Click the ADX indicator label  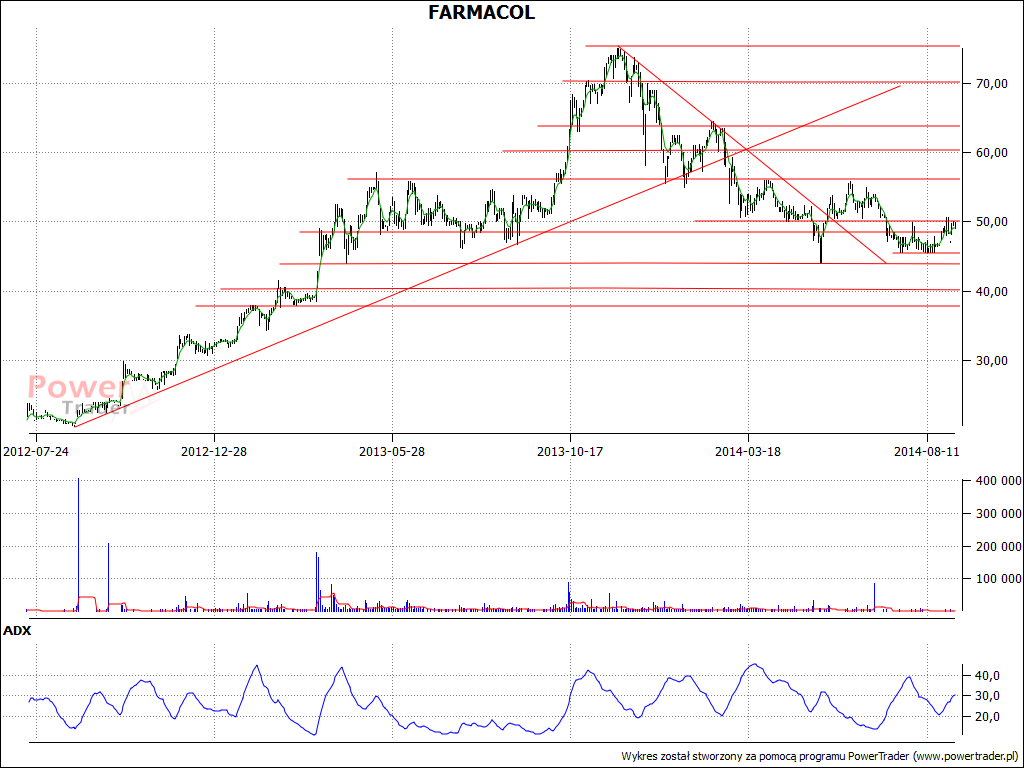pos(17,631)
